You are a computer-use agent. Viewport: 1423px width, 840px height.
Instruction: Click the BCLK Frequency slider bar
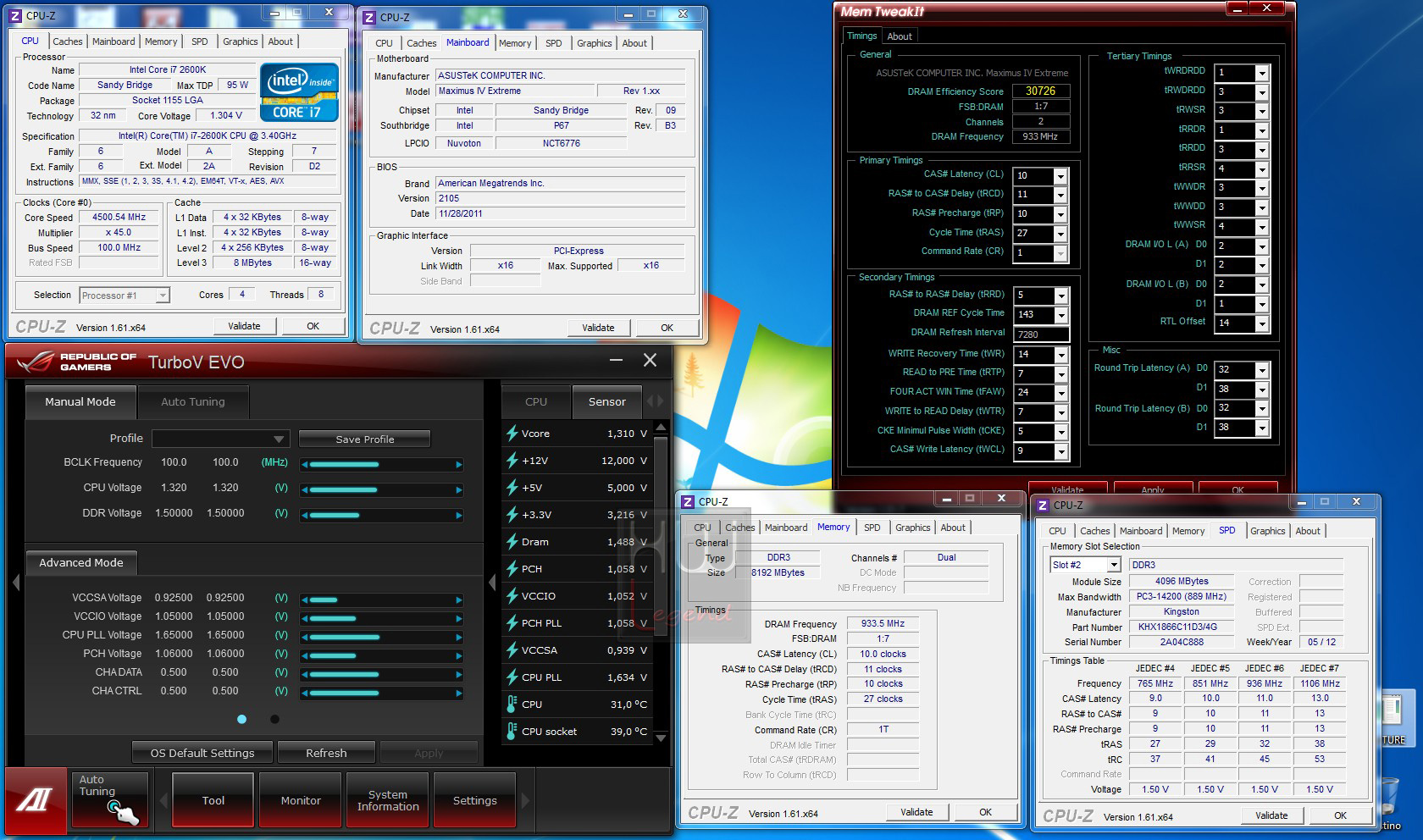coord(382,464)
